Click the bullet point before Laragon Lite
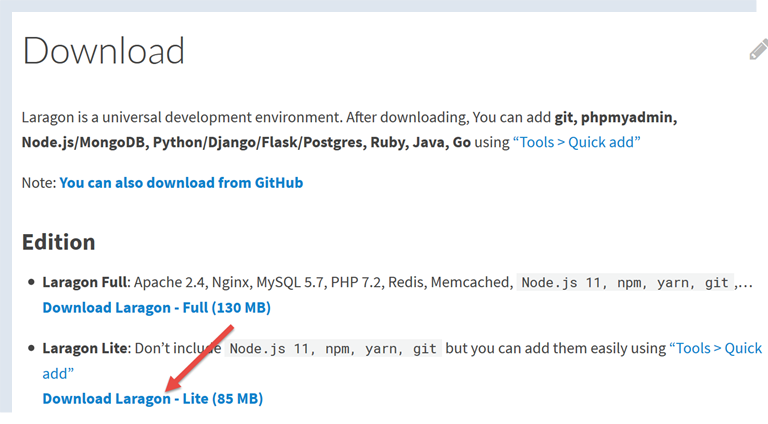The image size is (768, 424). pos(31,349)
